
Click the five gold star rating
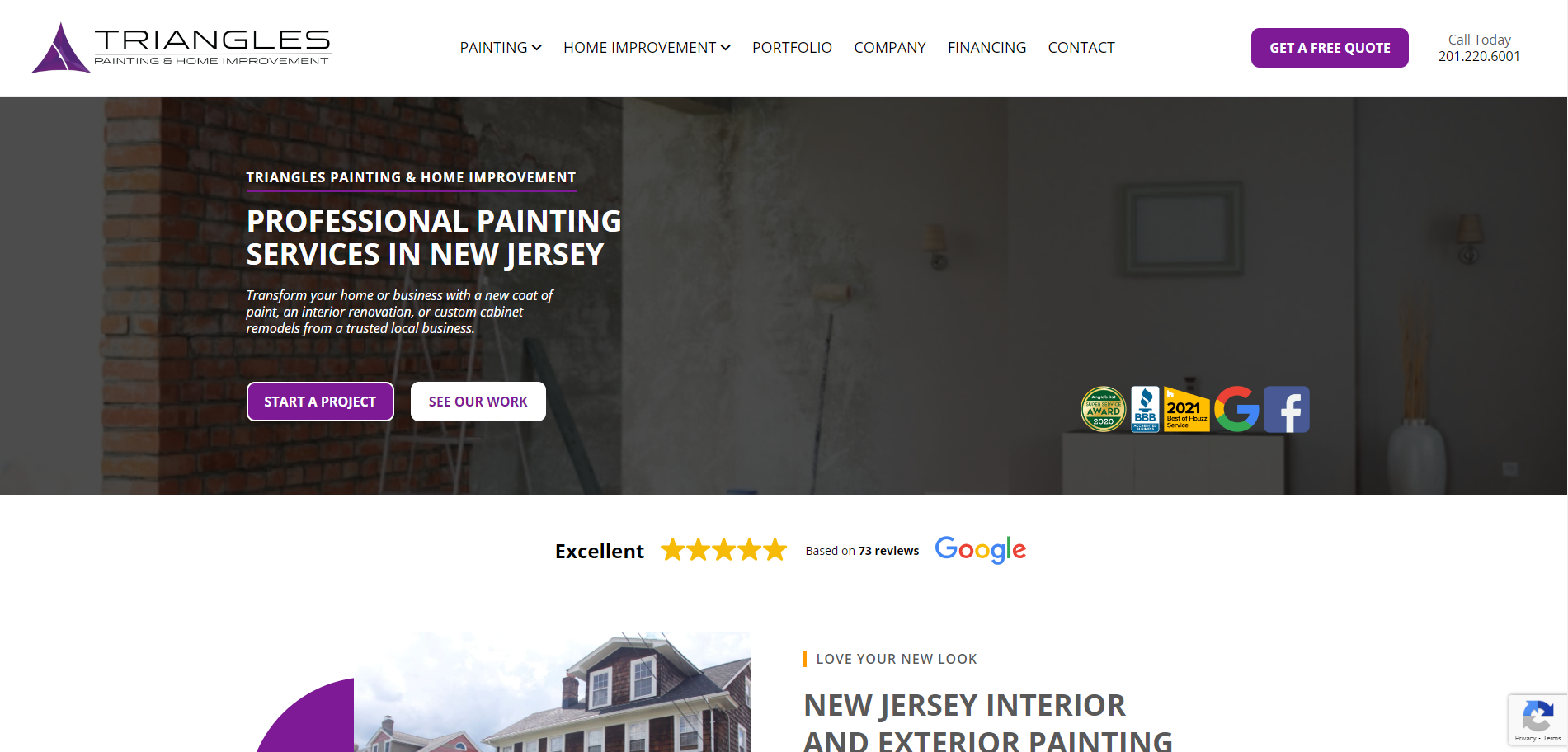tap(724, 549)
